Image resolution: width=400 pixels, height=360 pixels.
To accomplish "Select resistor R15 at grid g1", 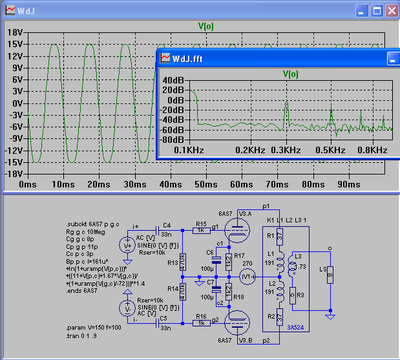I will tap(201, 230).
